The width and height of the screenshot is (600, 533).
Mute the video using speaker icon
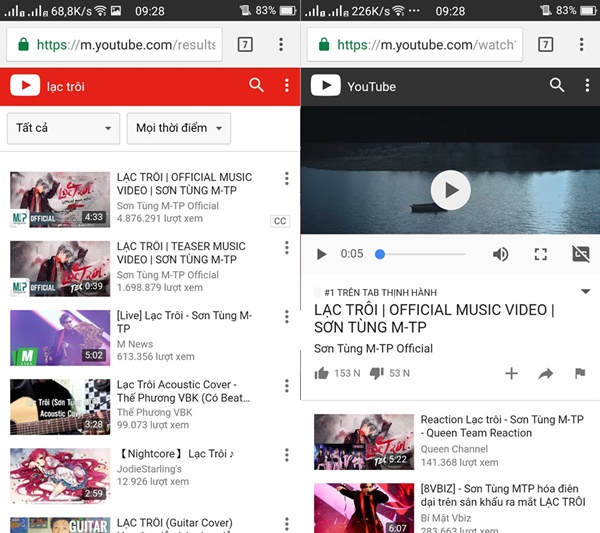tap(500, 254)
